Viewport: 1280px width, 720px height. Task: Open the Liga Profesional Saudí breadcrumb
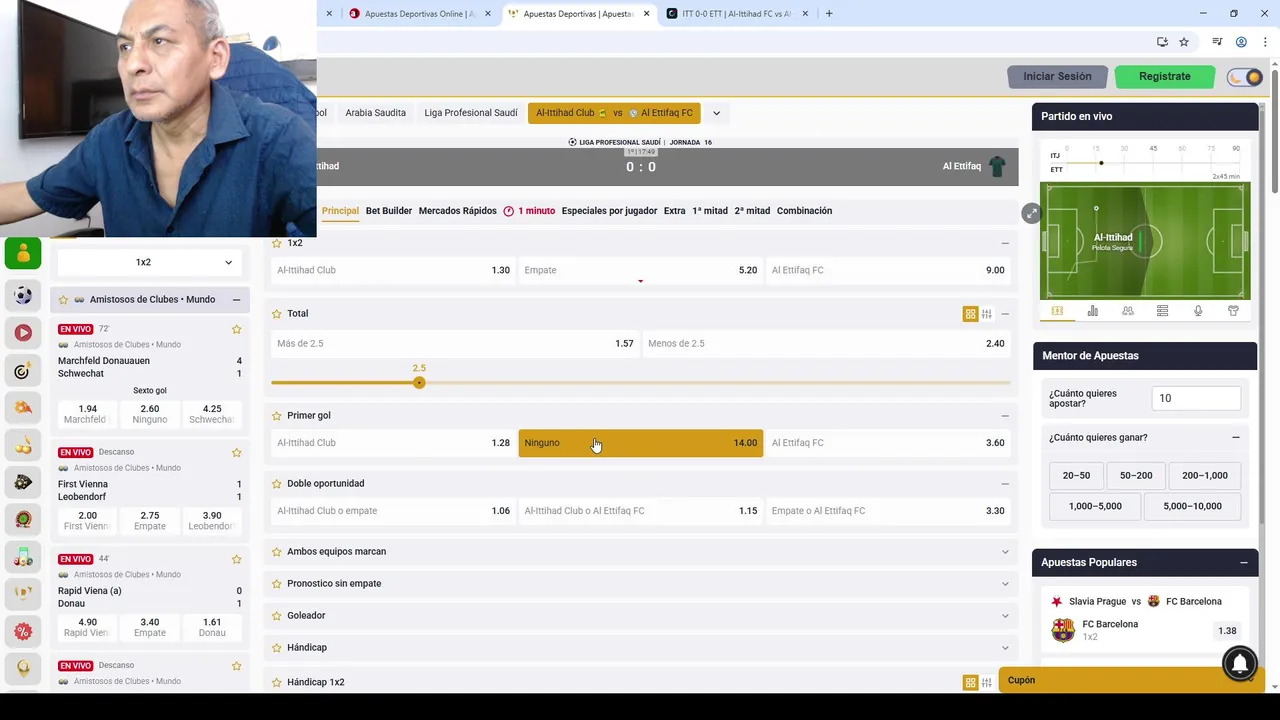point(471,113)
